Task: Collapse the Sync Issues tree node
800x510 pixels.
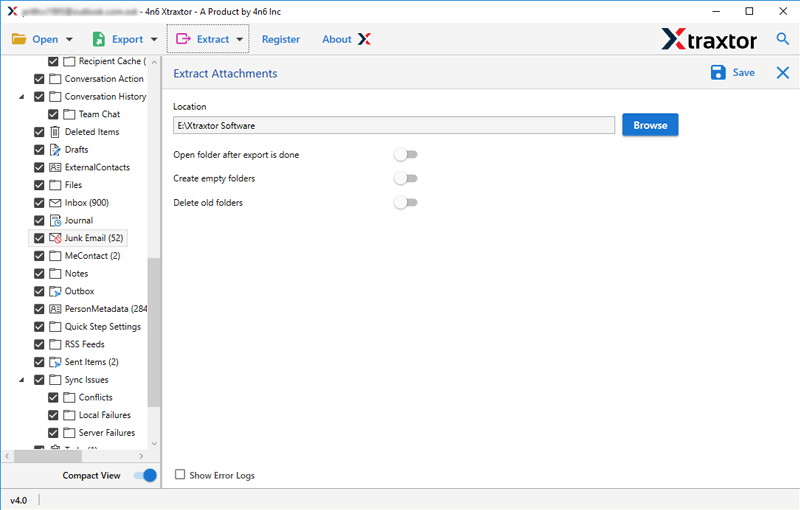Action: click(x=21, y=380)
